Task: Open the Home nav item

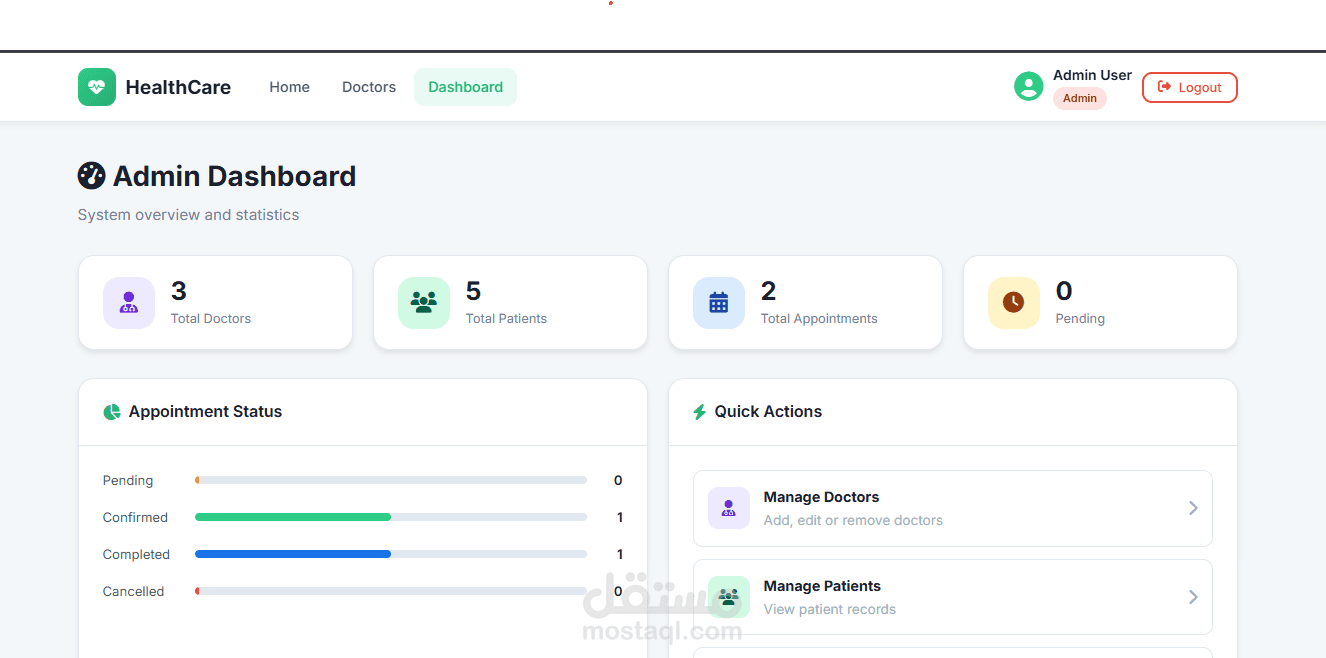Action: click(x=290, y=87)
